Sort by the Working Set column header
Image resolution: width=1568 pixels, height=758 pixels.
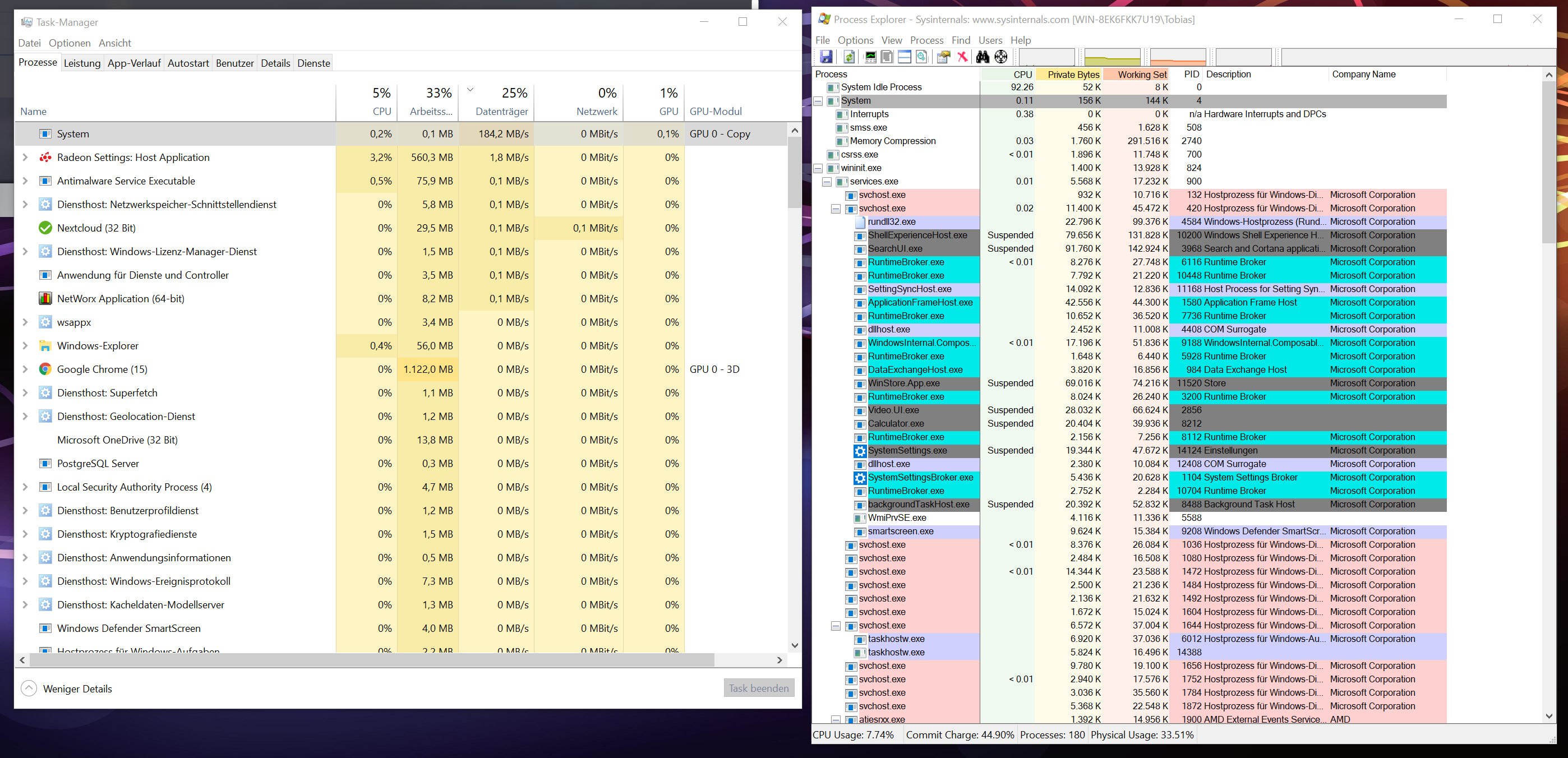point(1136,74)
